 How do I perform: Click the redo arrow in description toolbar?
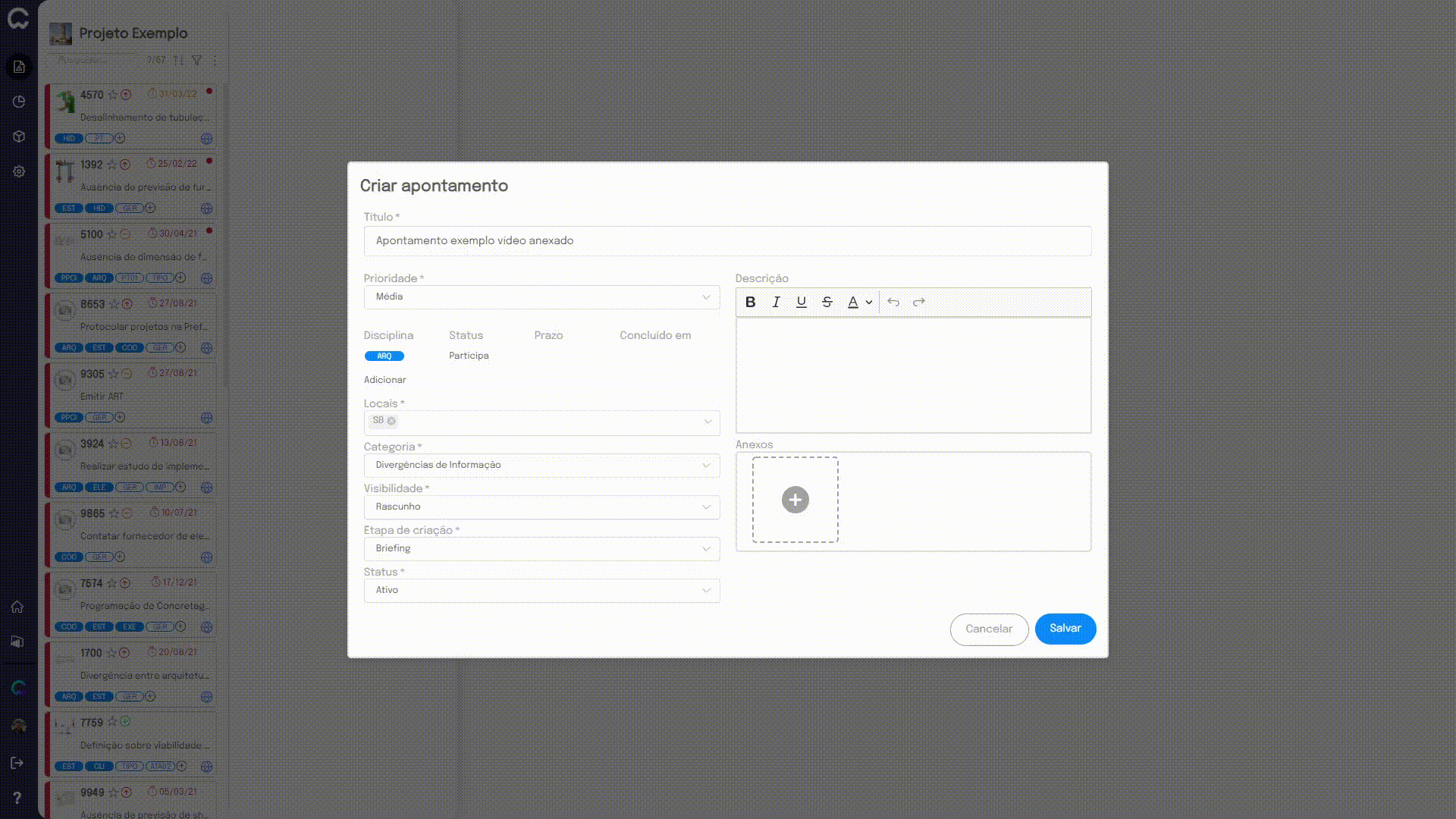(919, 302)
